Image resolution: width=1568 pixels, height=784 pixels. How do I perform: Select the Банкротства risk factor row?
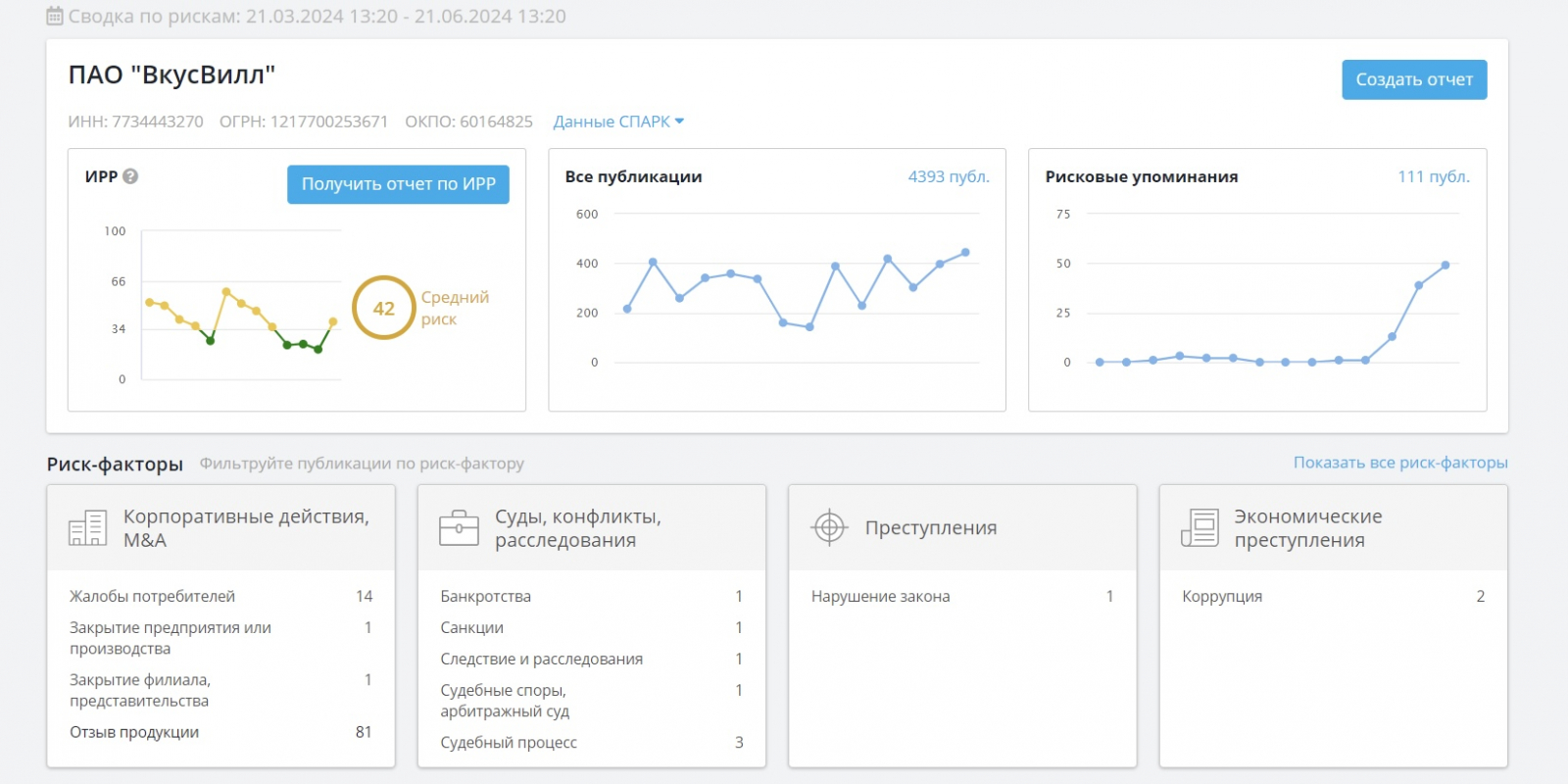click(x=485, y=596)
